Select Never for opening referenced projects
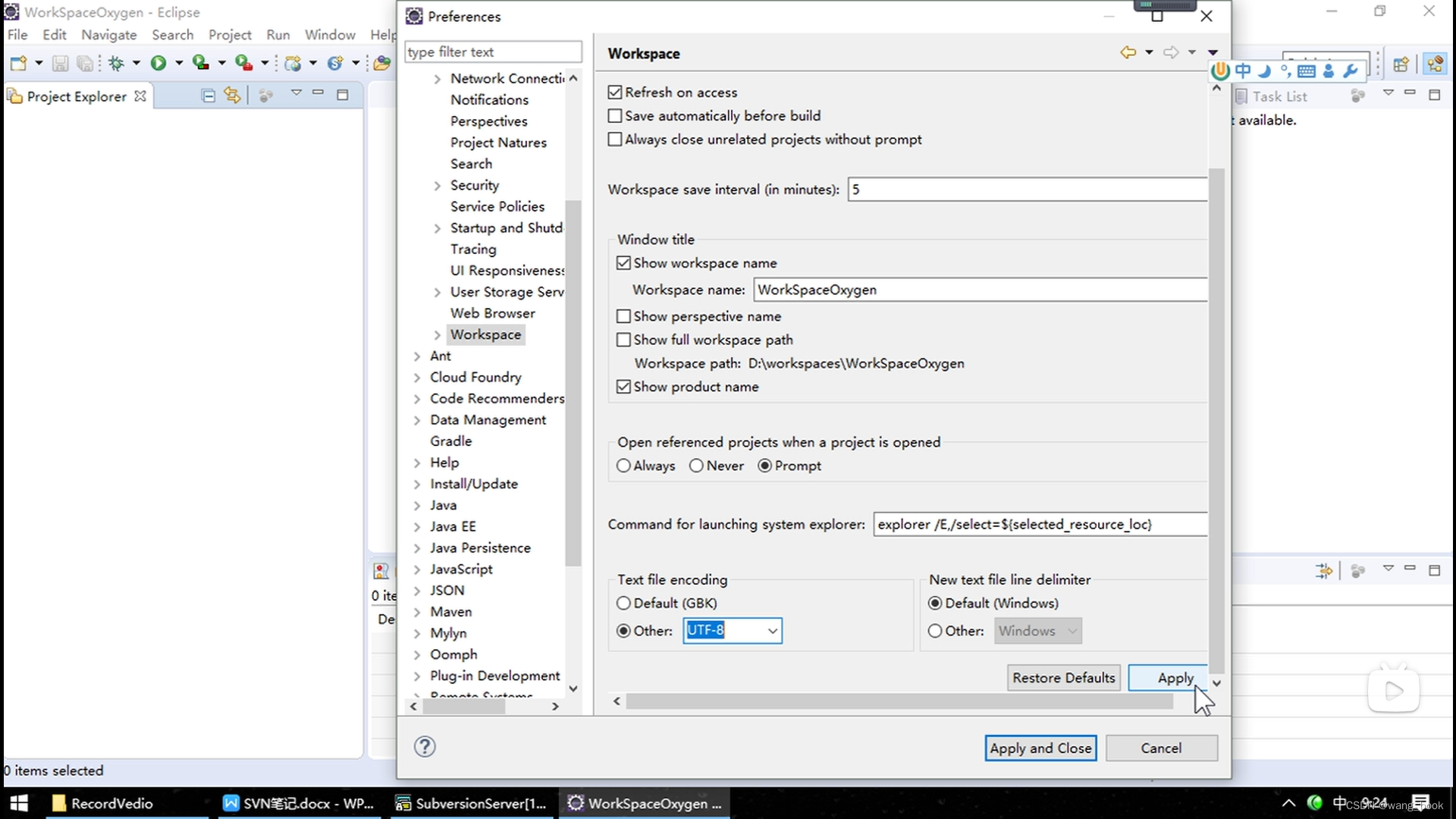 (696, 466)
